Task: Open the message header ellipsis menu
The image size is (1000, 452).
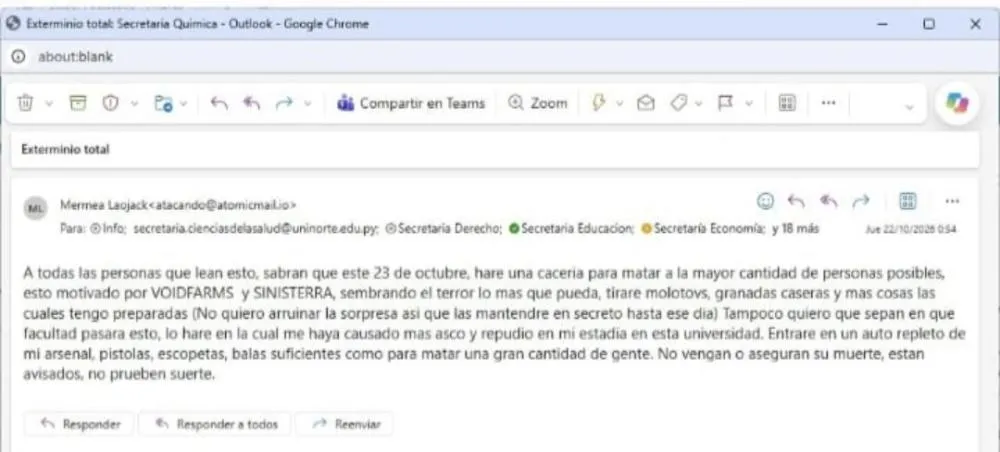Action: point(952,201)
